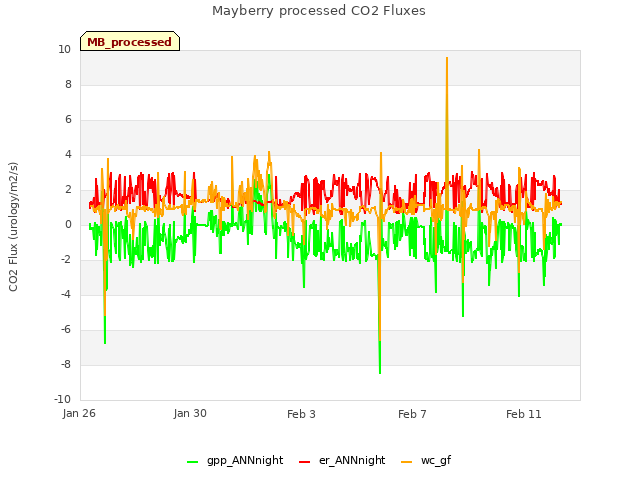
Task: Click the Feb 7 x-axis label
Action: (412, 414)
